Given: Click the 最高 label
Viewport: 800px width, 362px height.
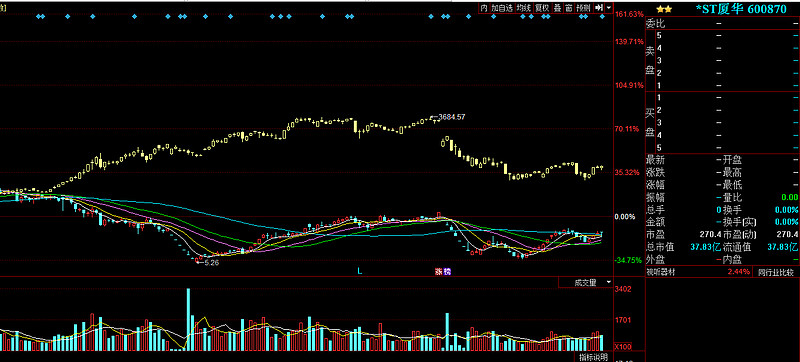Looking at the screenshot, I should [x=732, y=172].
